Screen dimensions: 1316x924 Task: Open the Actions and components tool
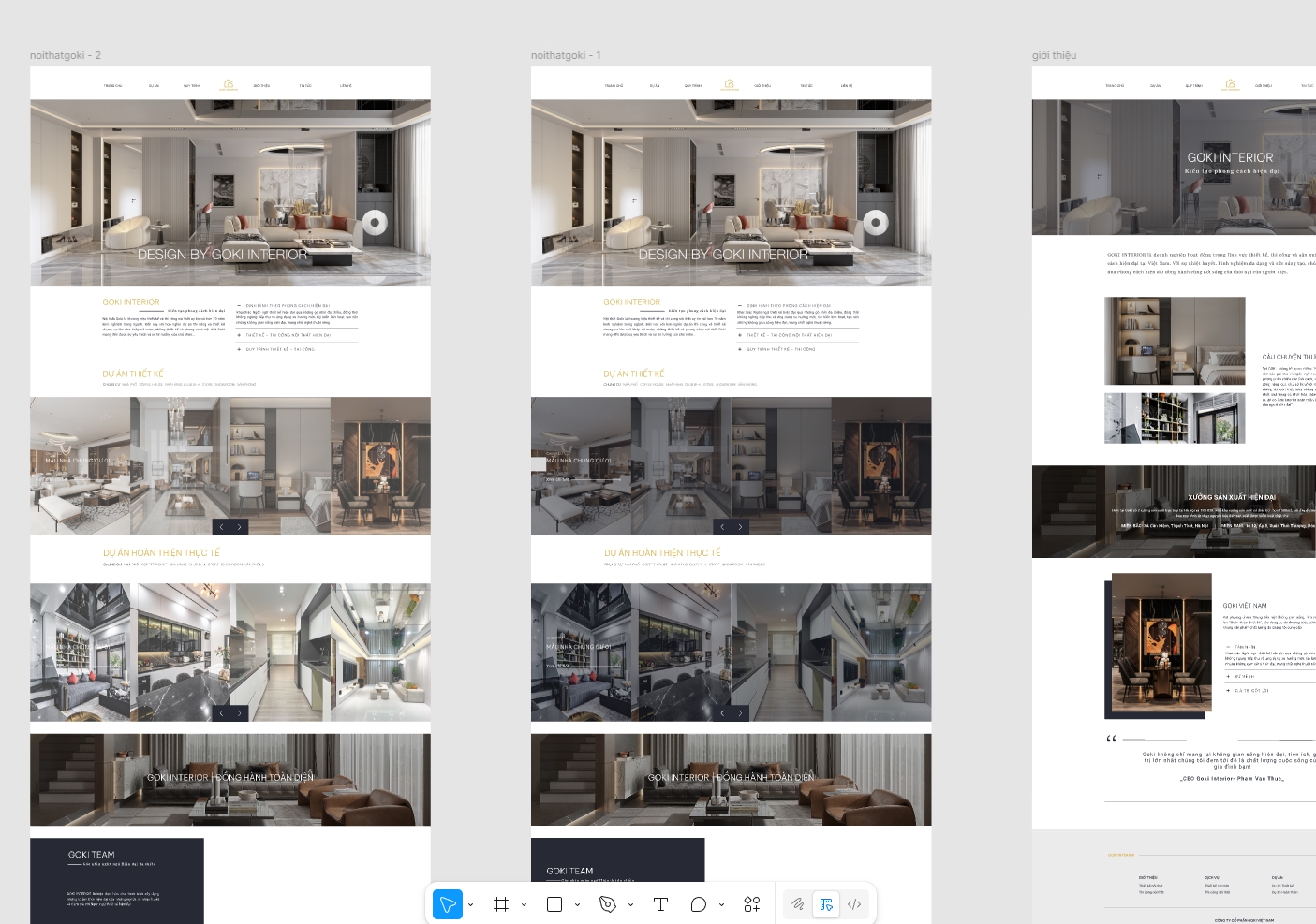751,904
